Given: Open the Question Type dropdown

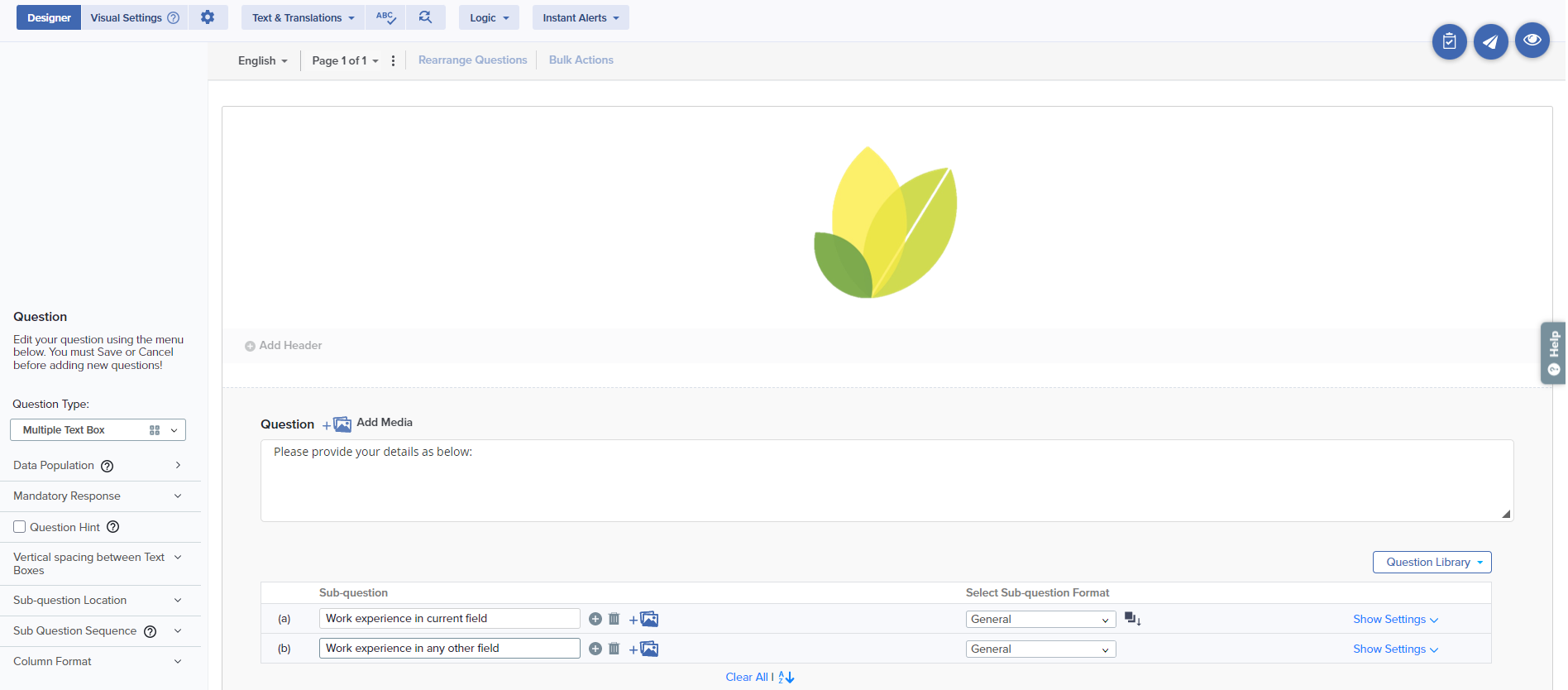Looking at the screenshot, I should [x=98, y=430].
